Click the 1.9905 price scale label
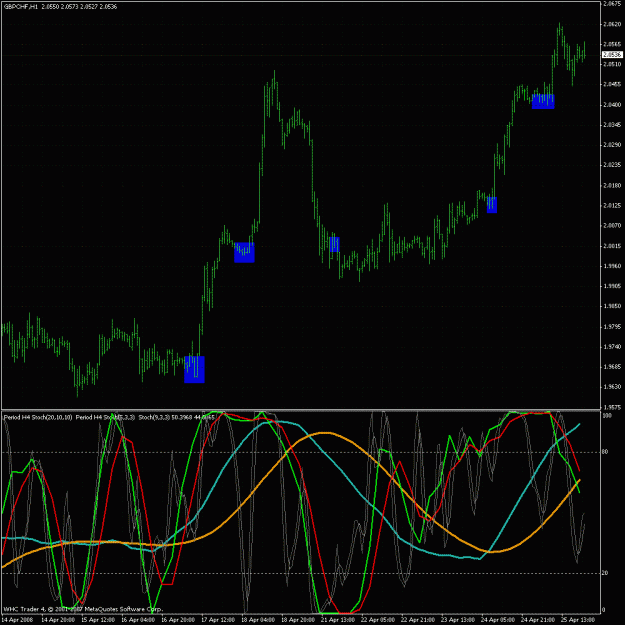 point(612,286)
